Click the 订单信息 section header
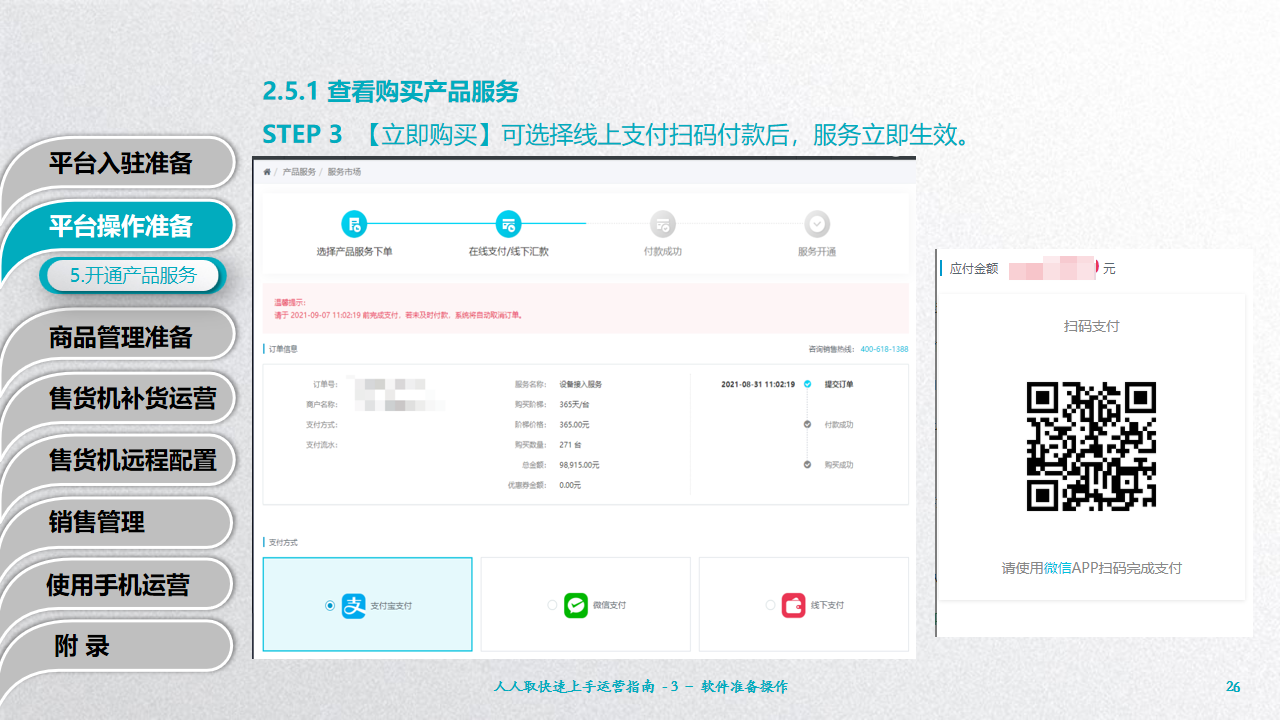Screen dimensions: 1280x720 coord(283,349)
